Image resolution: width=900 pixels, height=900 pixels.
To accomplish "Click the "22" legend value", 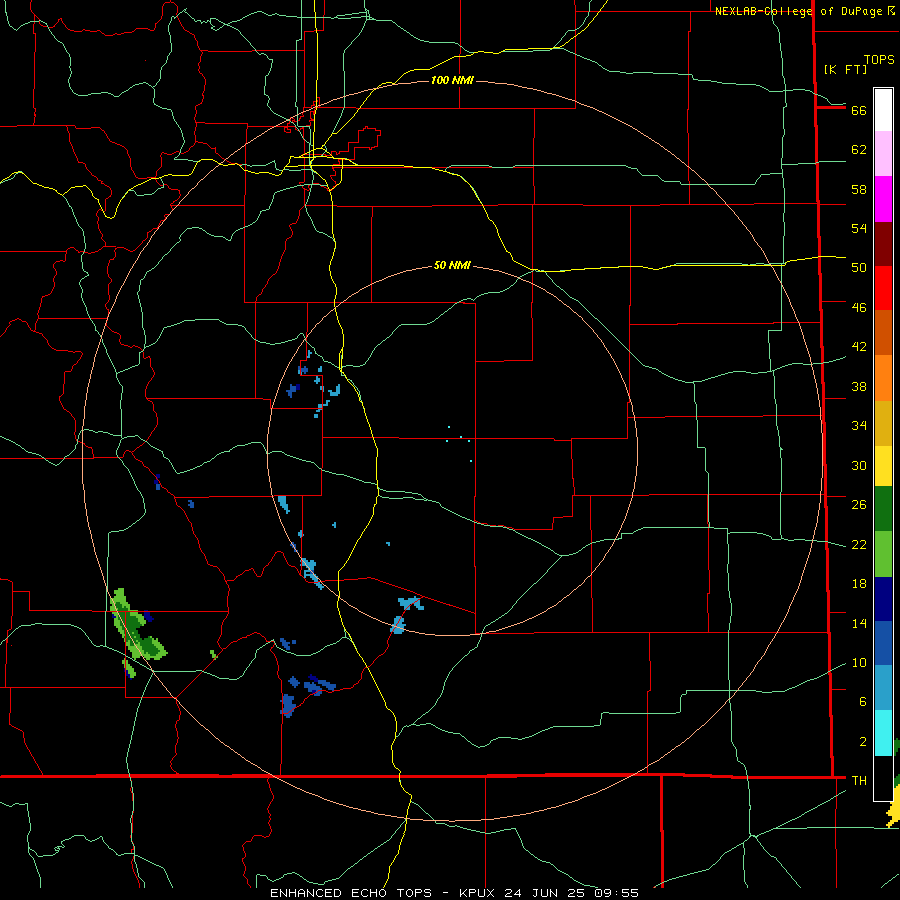I will (x=859, y=544).
